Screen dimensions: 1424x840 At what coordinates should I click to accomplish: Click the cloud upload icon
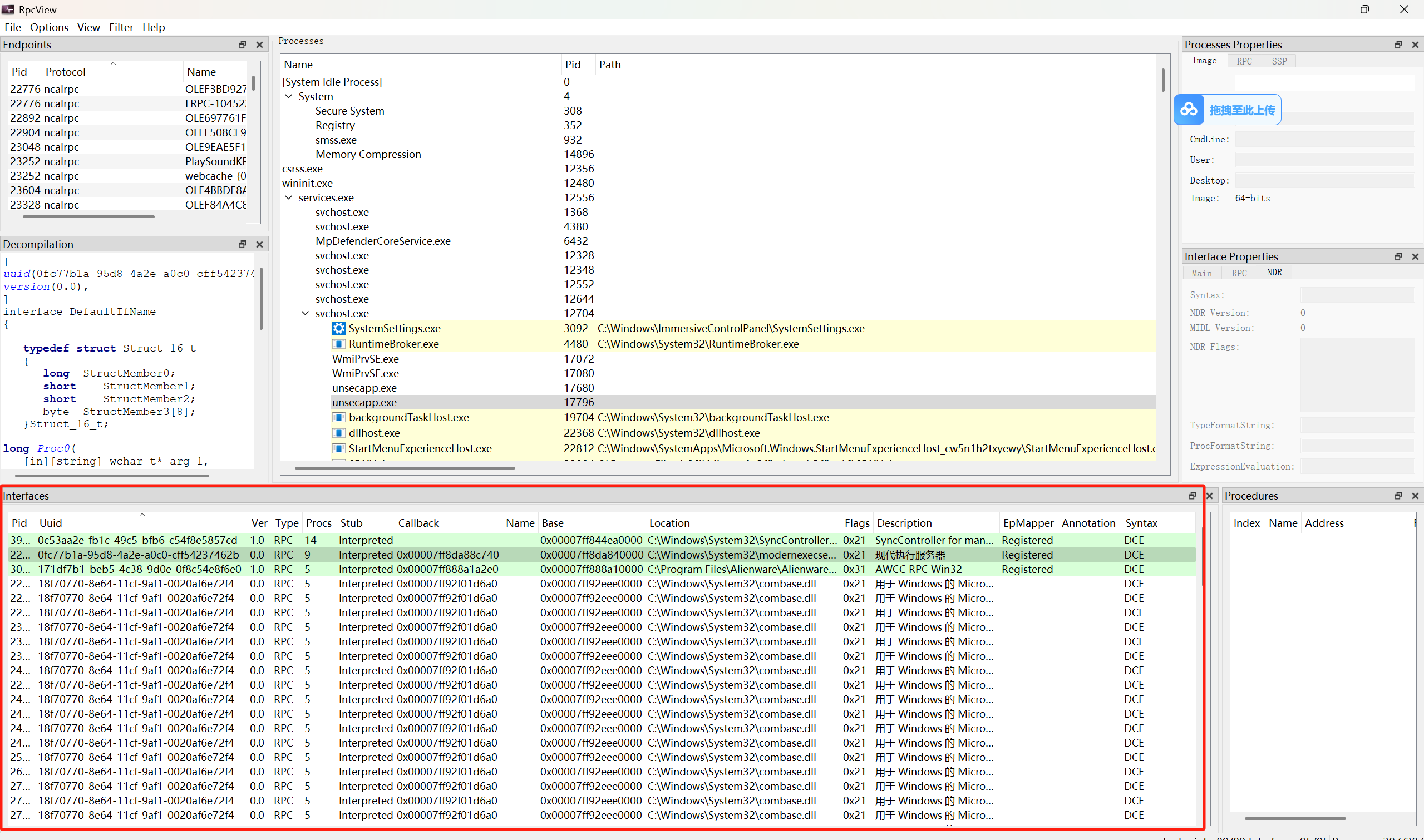[1189, 110]
